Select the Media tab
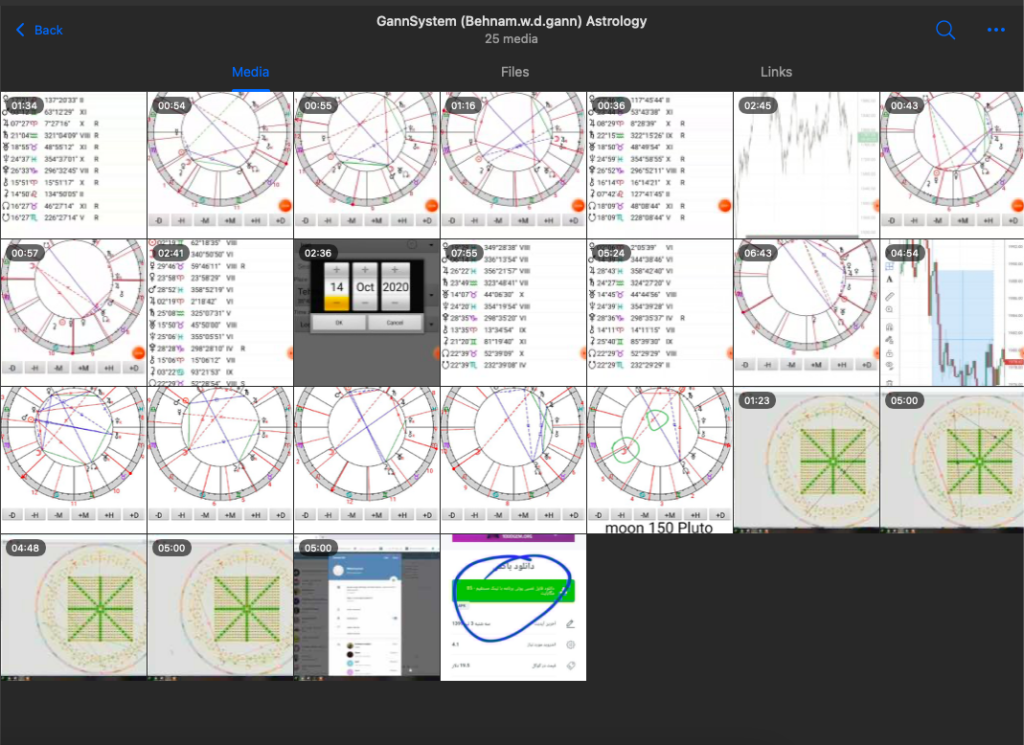 (x=251, y=72)
